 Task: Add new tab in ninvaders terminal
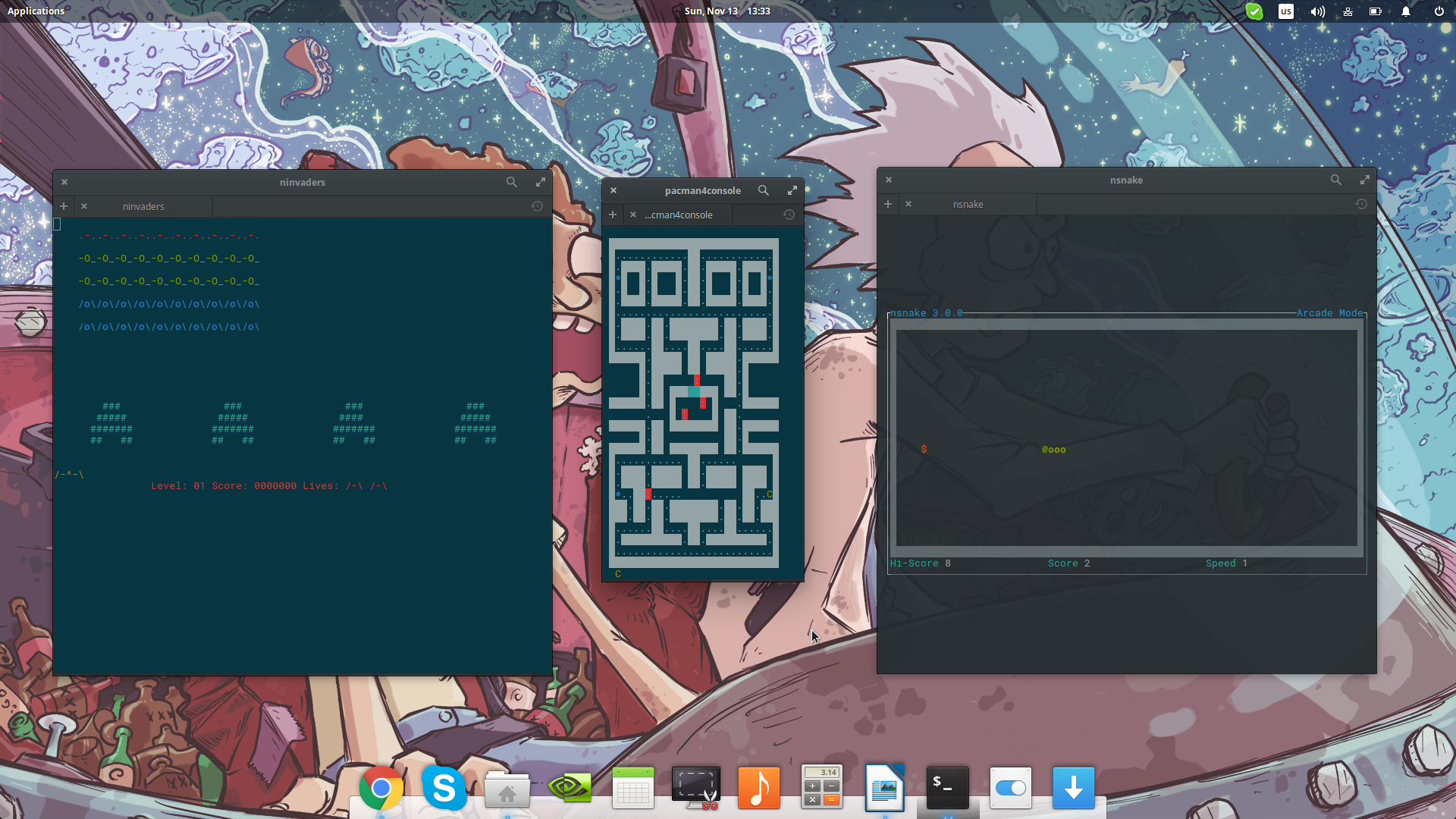click(64, 206)
